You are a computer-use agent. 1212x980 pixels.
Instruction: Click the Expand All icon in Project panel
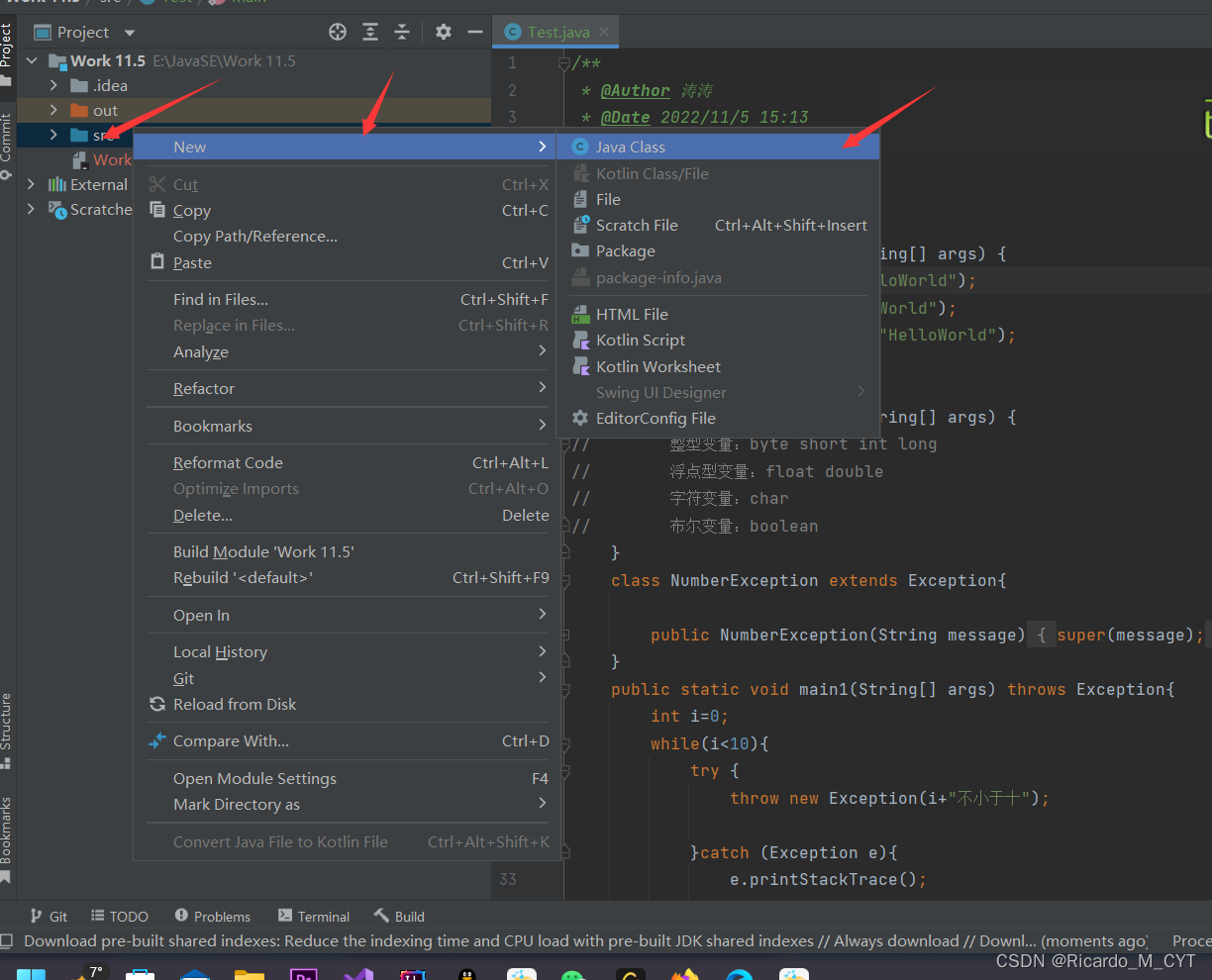tap(370, 32)
